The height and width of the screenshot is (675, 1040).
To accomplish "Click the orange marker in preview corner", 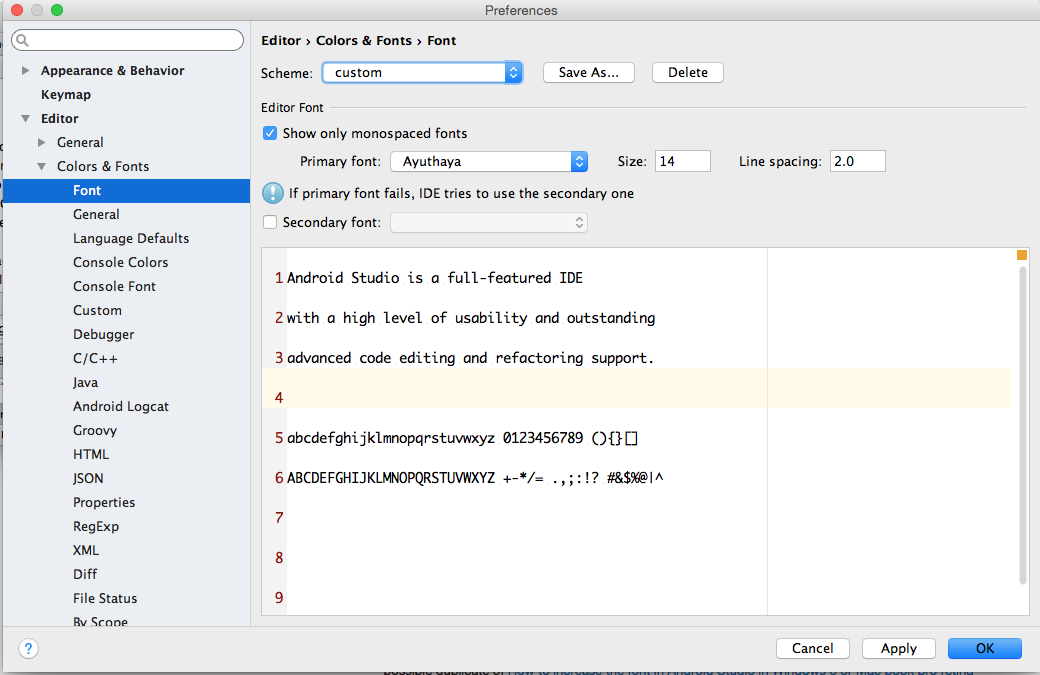I will [1021, 255].
